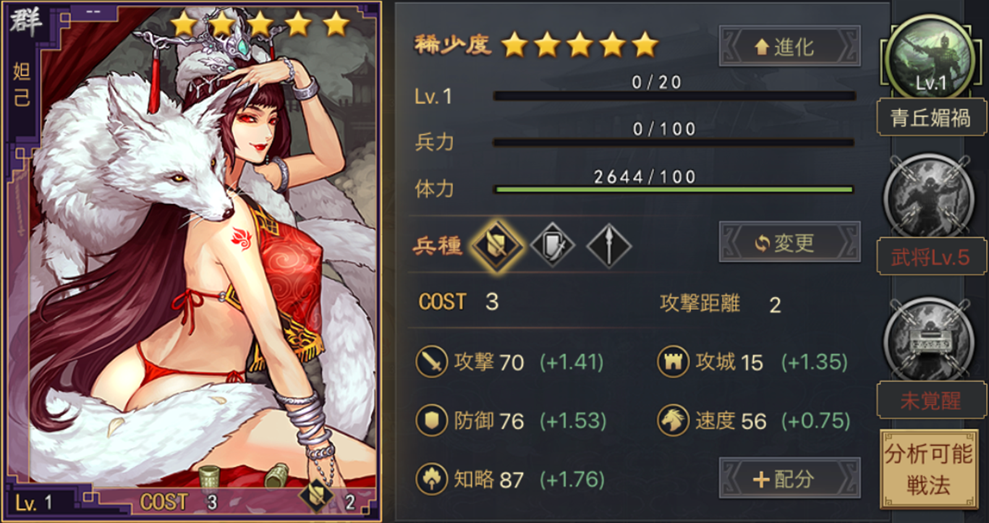Screen dimensions: 989x523
Task: Click the 変更 change troop button
Action: pos(790,242)
